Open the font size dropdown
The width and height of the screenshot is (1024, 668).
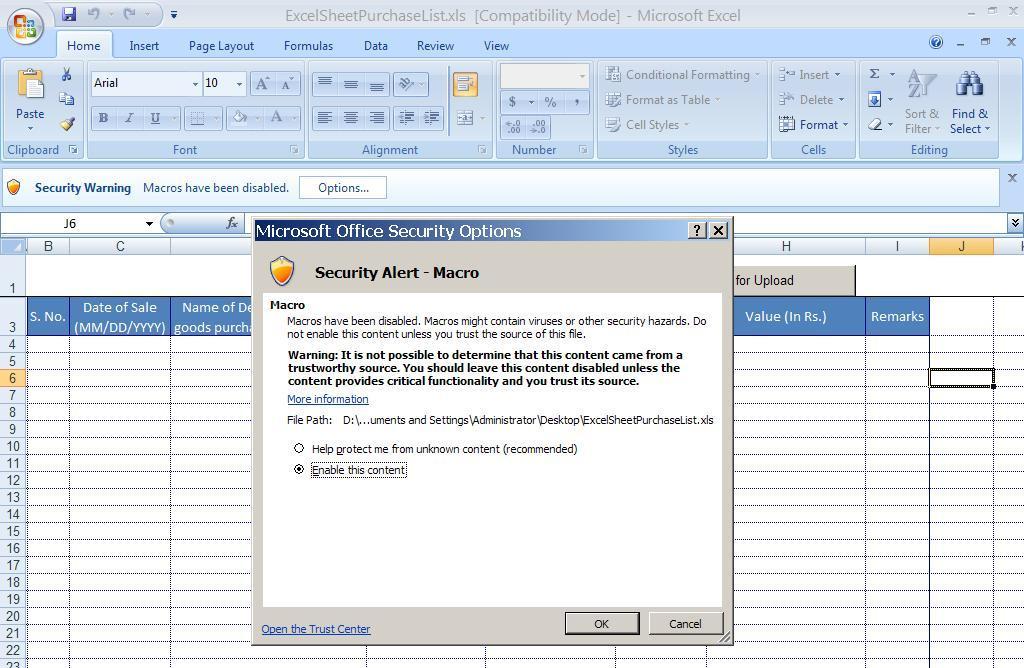coord(239,84)
